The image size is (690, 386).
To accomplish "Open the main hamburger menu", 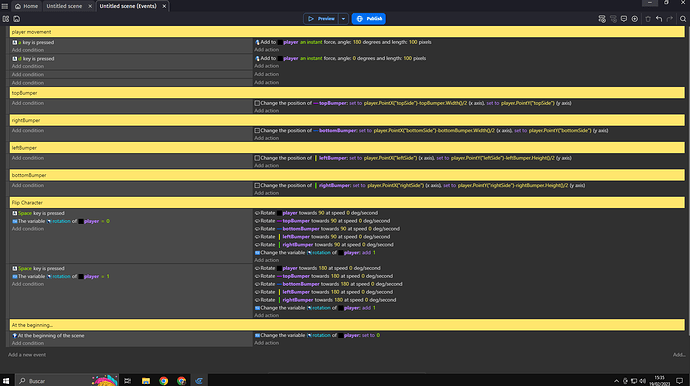I will pyautogui.click(x=5, y=6).
